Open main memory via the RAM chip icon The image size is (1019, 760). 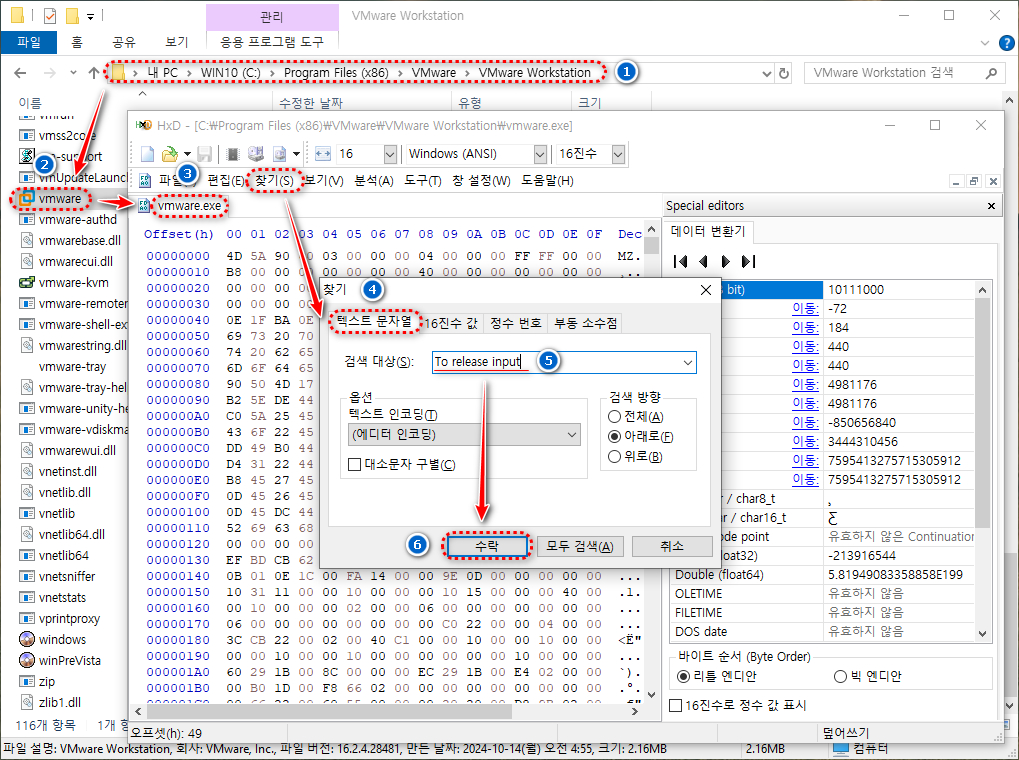pyautogui.click(x=233, y=154)
